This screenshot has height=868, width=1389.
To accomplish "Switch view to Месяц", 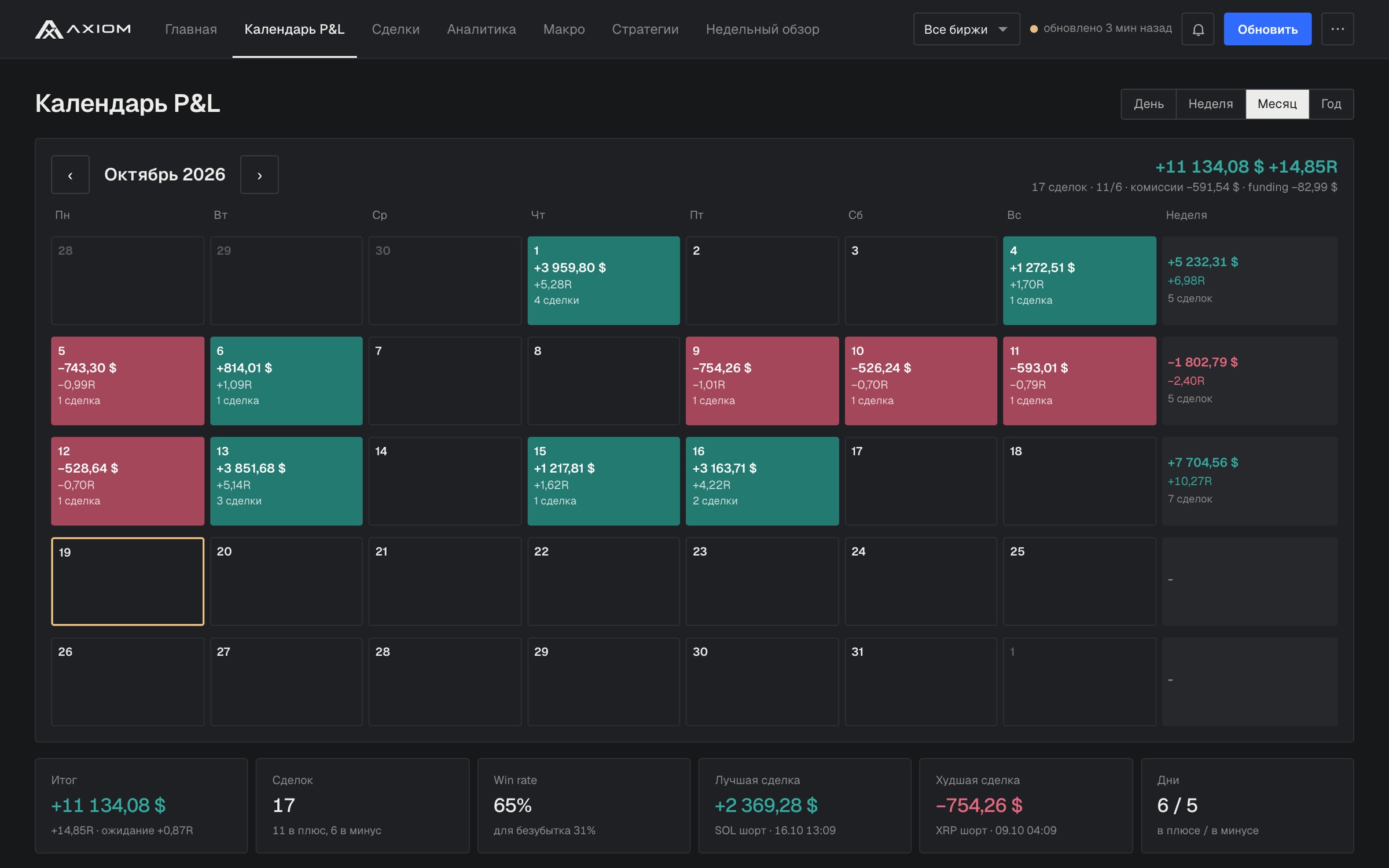I will [1277, 104].
